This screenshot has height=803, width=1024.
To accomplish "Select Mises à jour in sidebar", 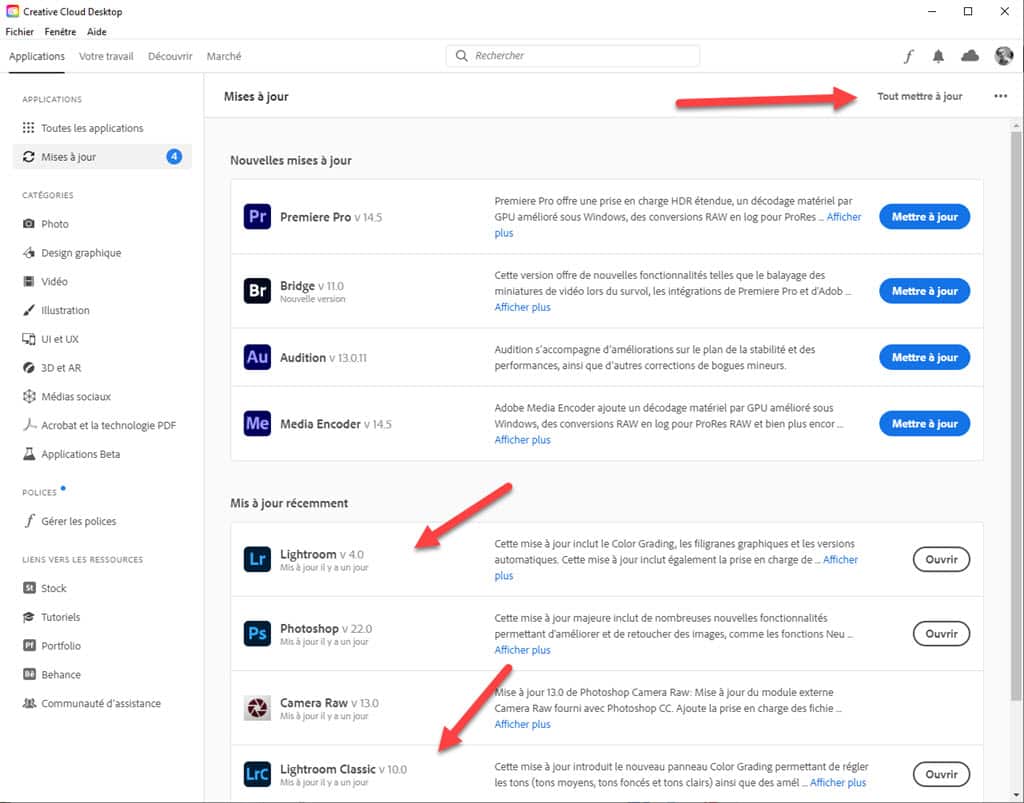I will [x=102, y=157].
